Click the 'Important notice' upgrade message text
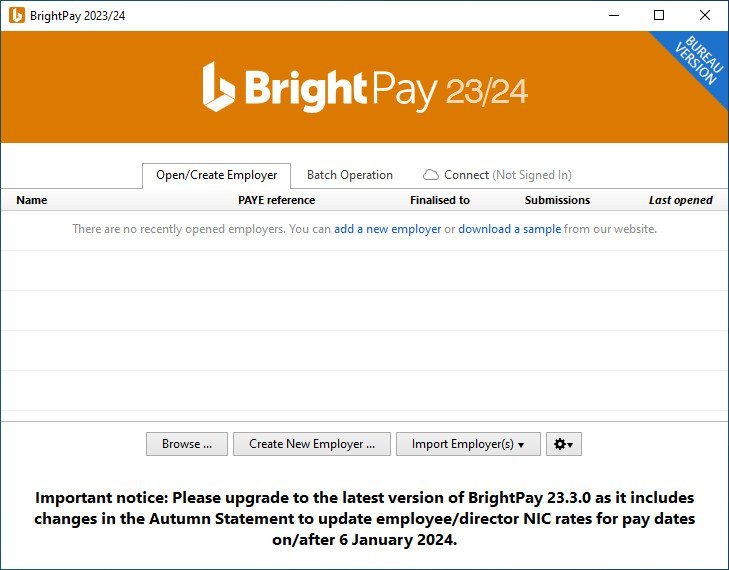Image resolution: width=729 pixels, height=570 pixels. click(x=364, y=518)
